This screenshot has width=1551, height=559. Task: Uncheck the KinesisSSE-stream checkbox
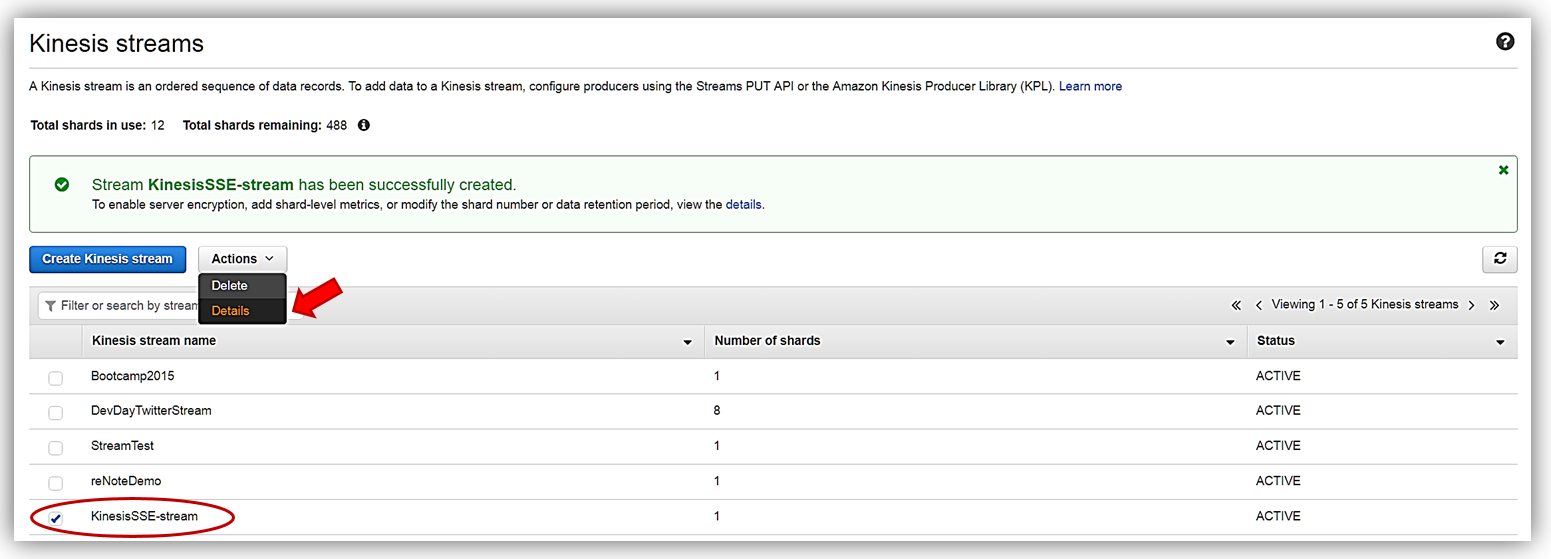point(56,518)
